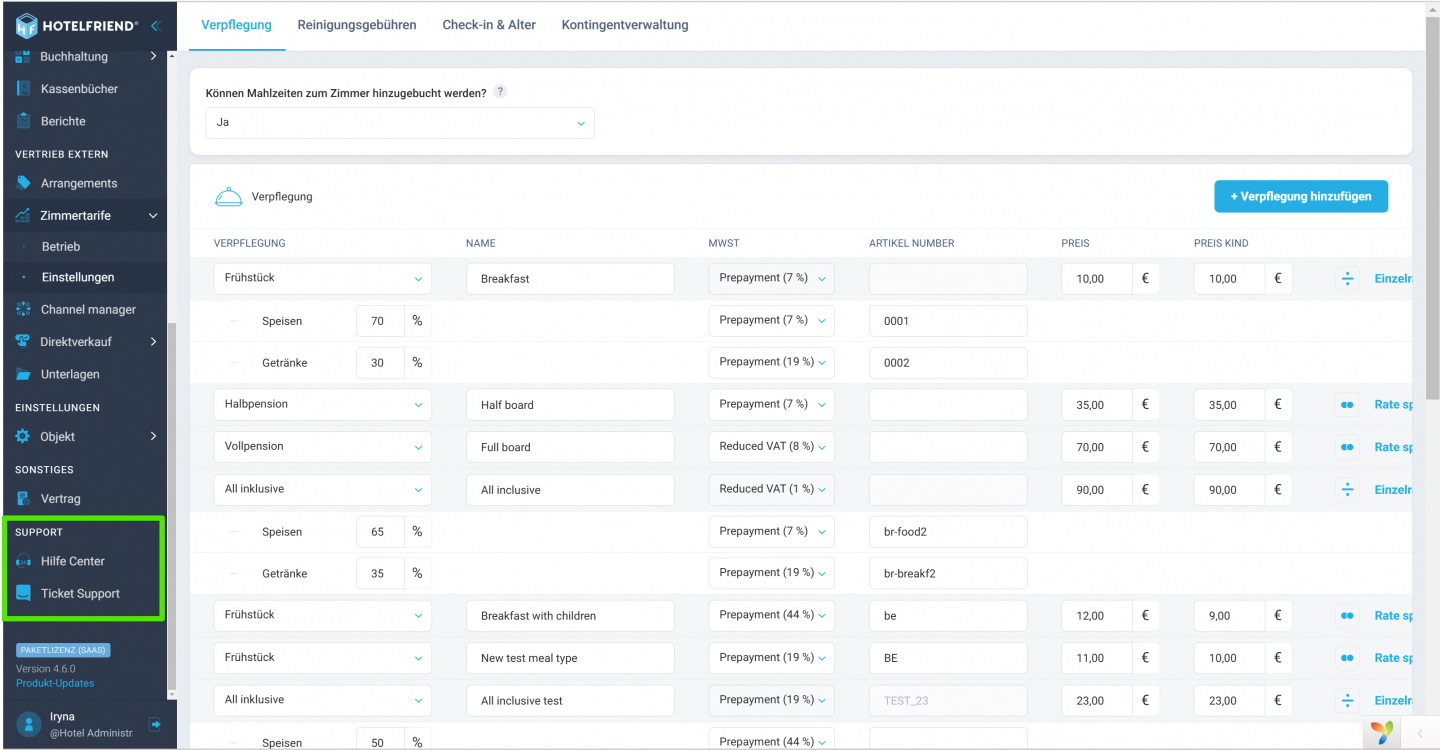Screen dimensions: 1440x750
Task: Switch to the Check-in & Alter tab
Action: click(x=489, y=25)
